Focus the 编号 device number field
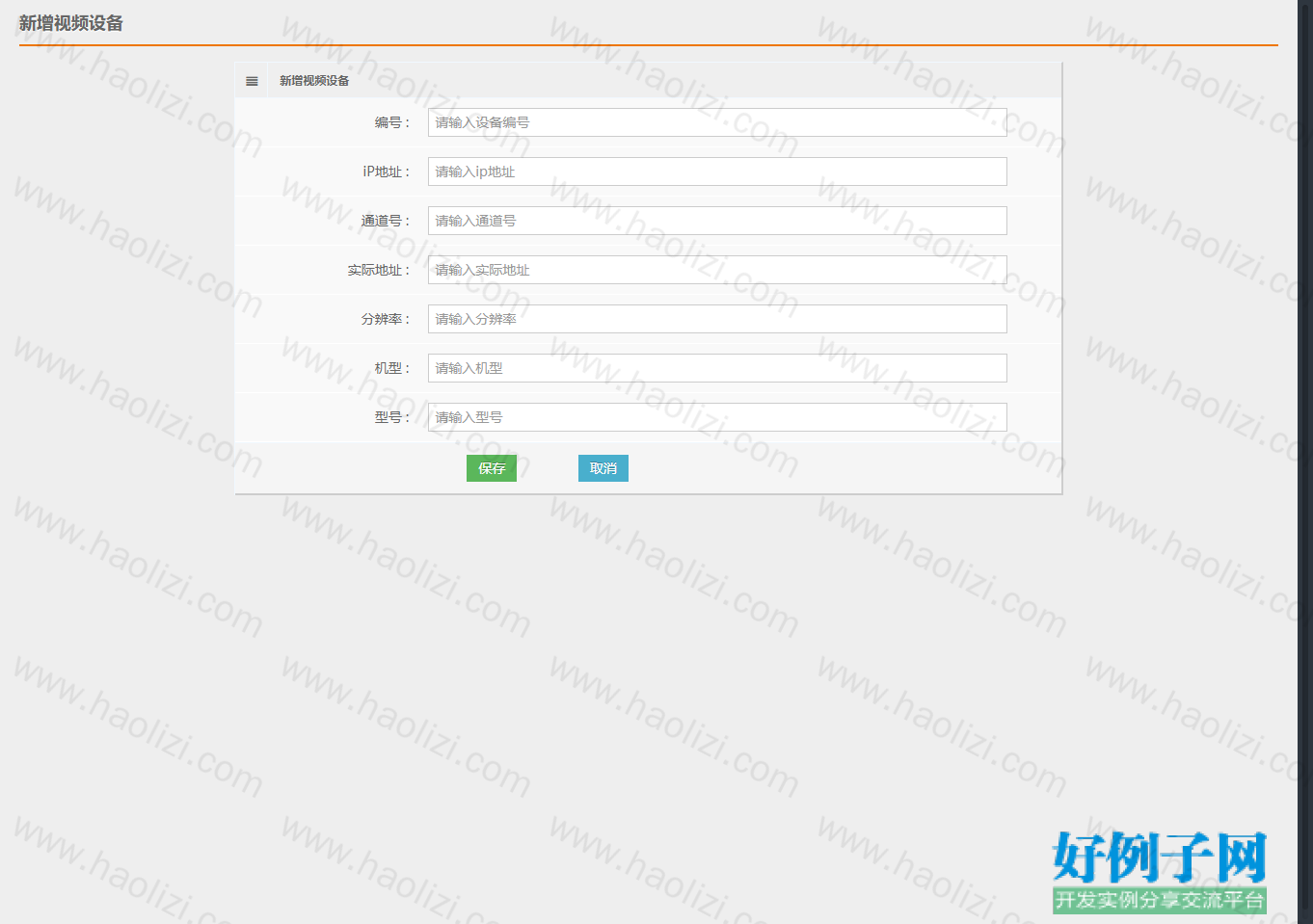The height and width of the screenshot is (924, 1313). pyautogui.click(x=717, y=122)
